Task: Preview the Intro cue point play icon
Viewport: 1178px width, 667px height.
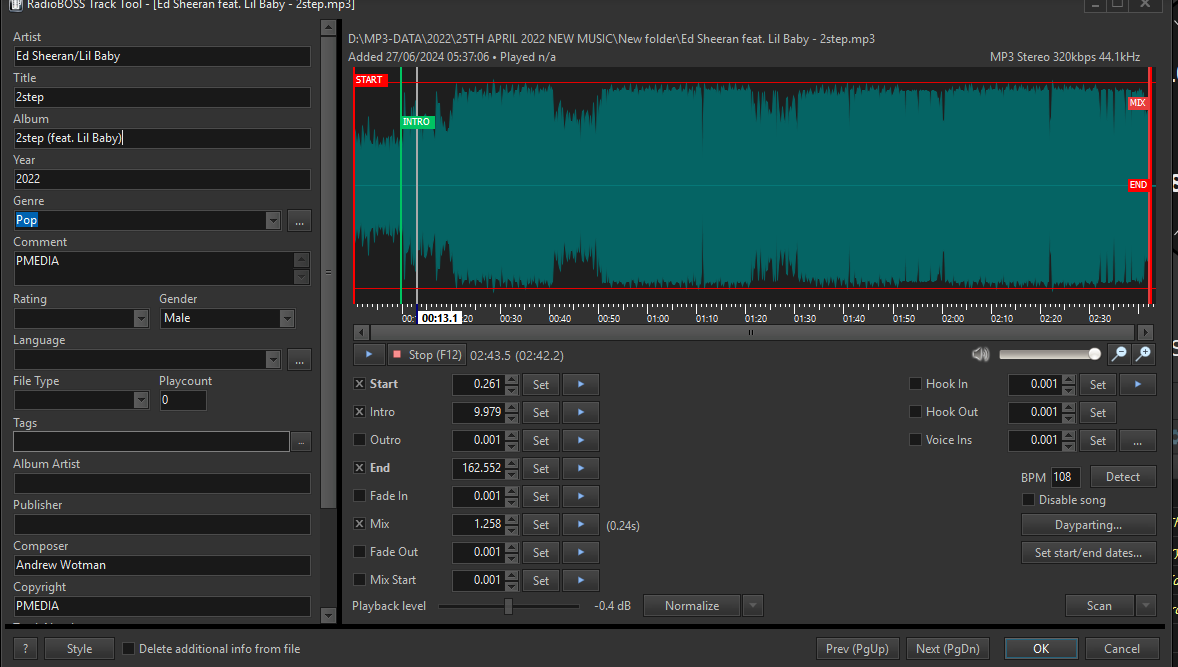Action: point(580,412)
